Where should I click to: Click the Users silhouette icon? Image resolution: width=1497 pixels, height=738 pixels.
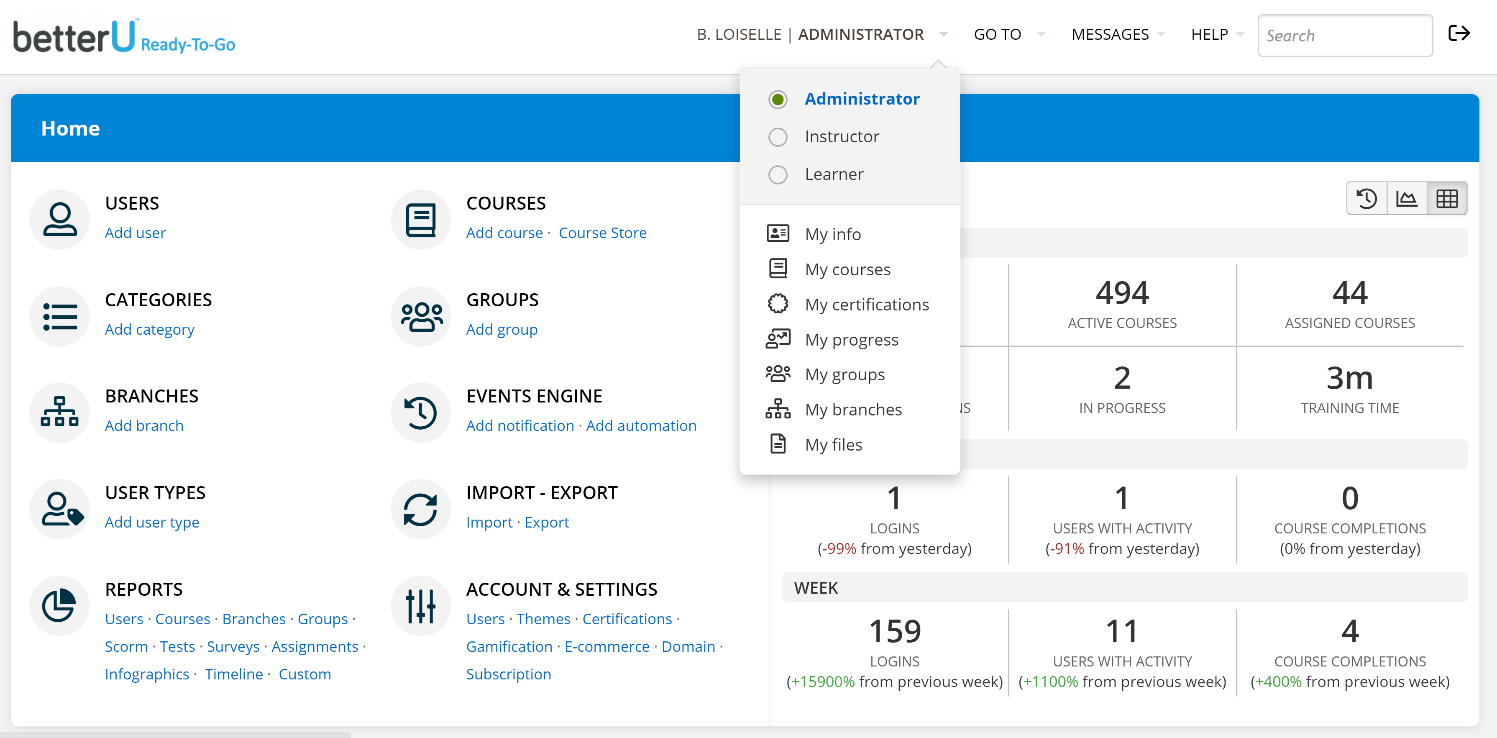[x=60, y=219]
